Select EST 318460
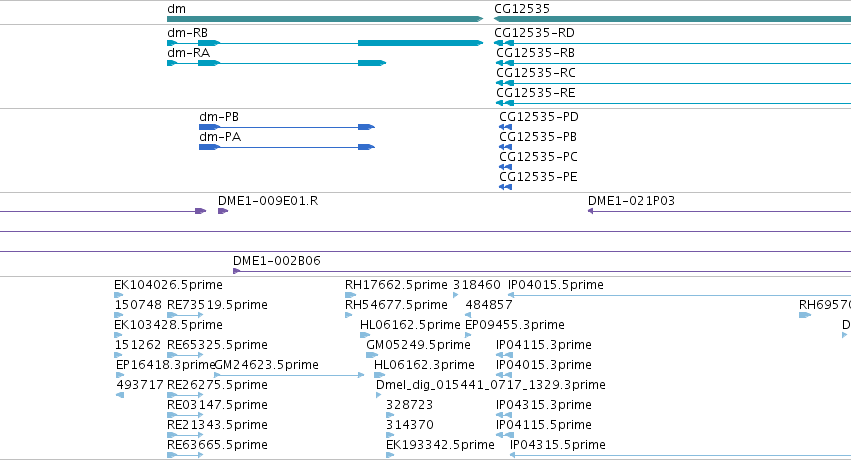The width and height of the screenshot is (851, 460). 477,285
